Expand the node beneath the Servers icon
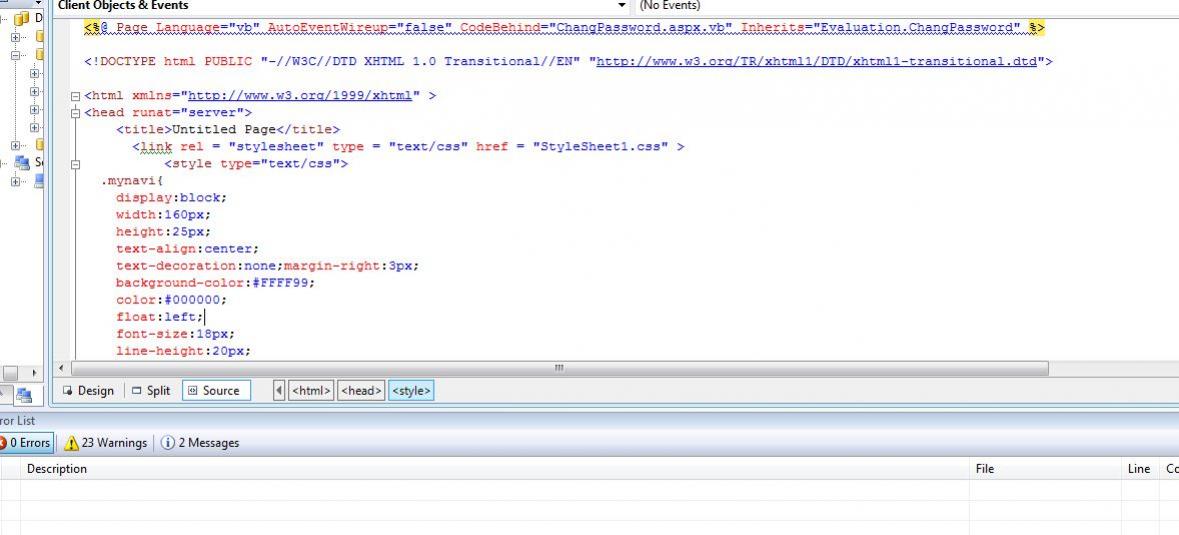The height and width of the screenshot is (535, 1179). pyautogui.click(x=15, y=181)
